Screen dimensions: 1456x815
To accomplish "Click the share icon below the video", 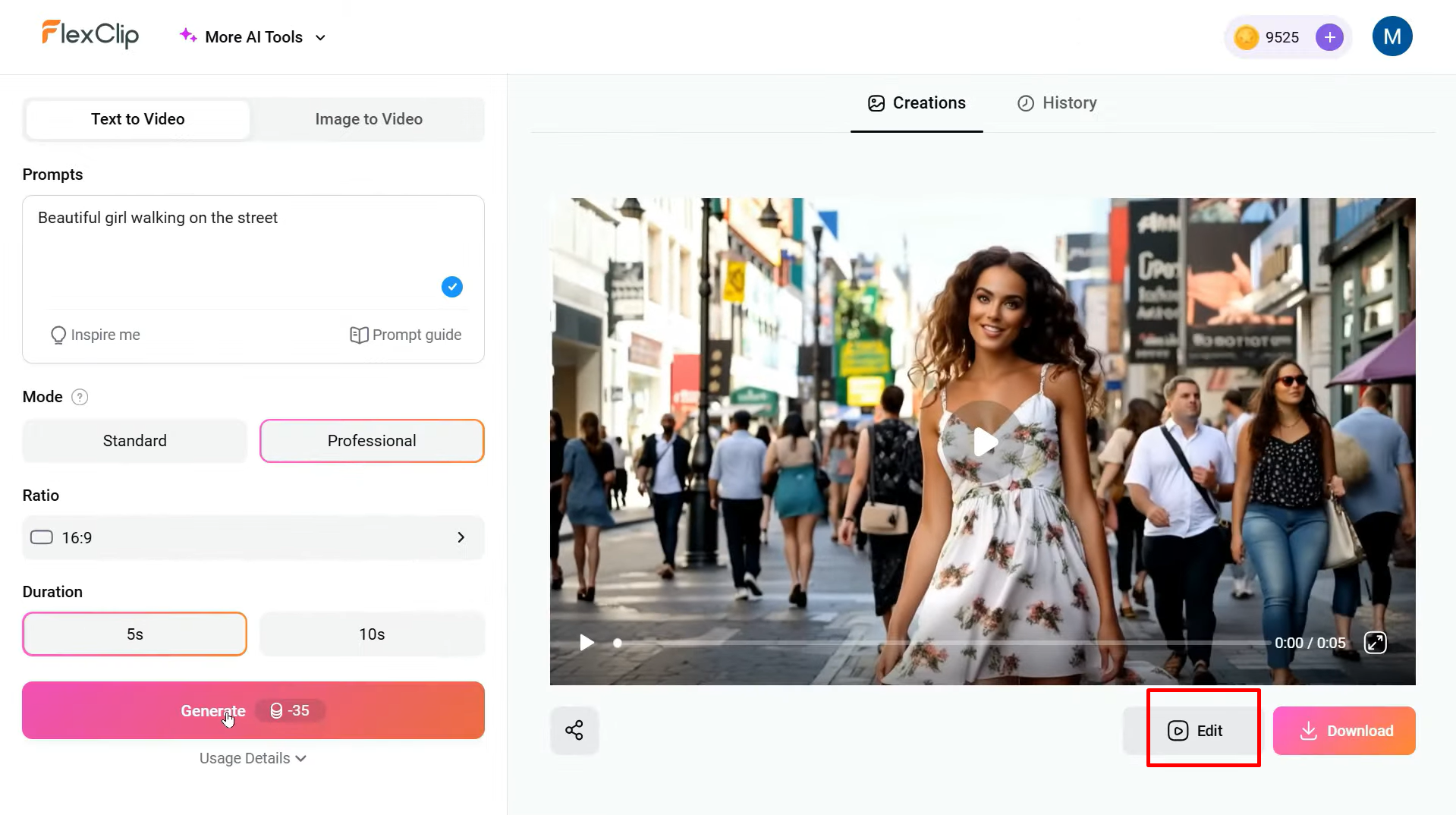I will tap(574, 730).
